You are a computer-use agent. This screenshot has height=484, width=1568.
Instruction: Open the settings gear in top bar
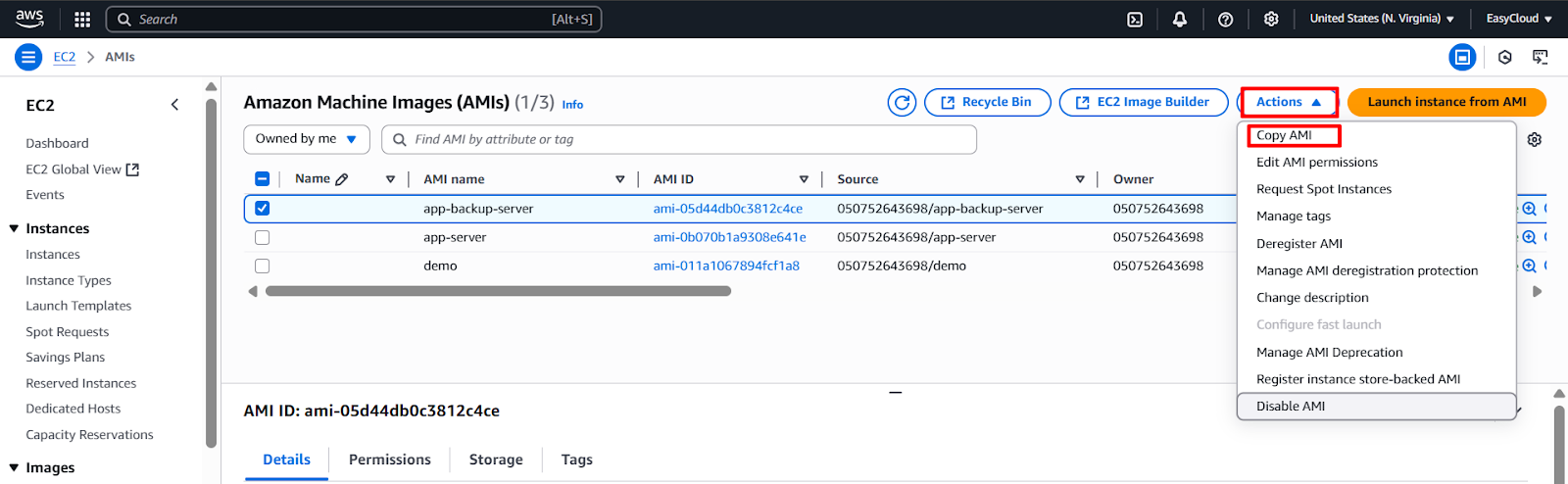click(1271, 19)
